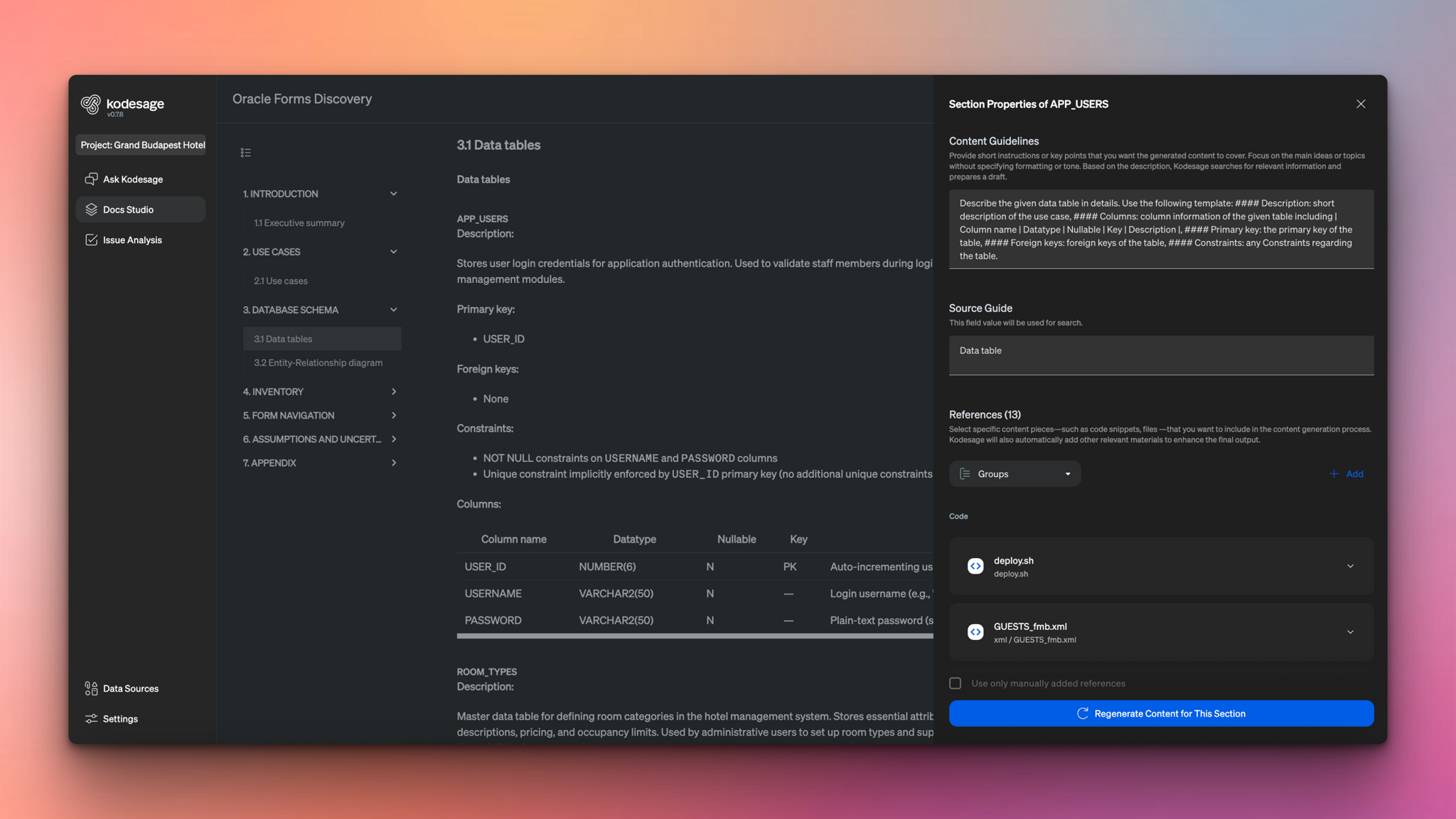This screenshot has width=1456, height=819.
Task: Click the deploy.sh code file icon
Action: coord(975,567)
